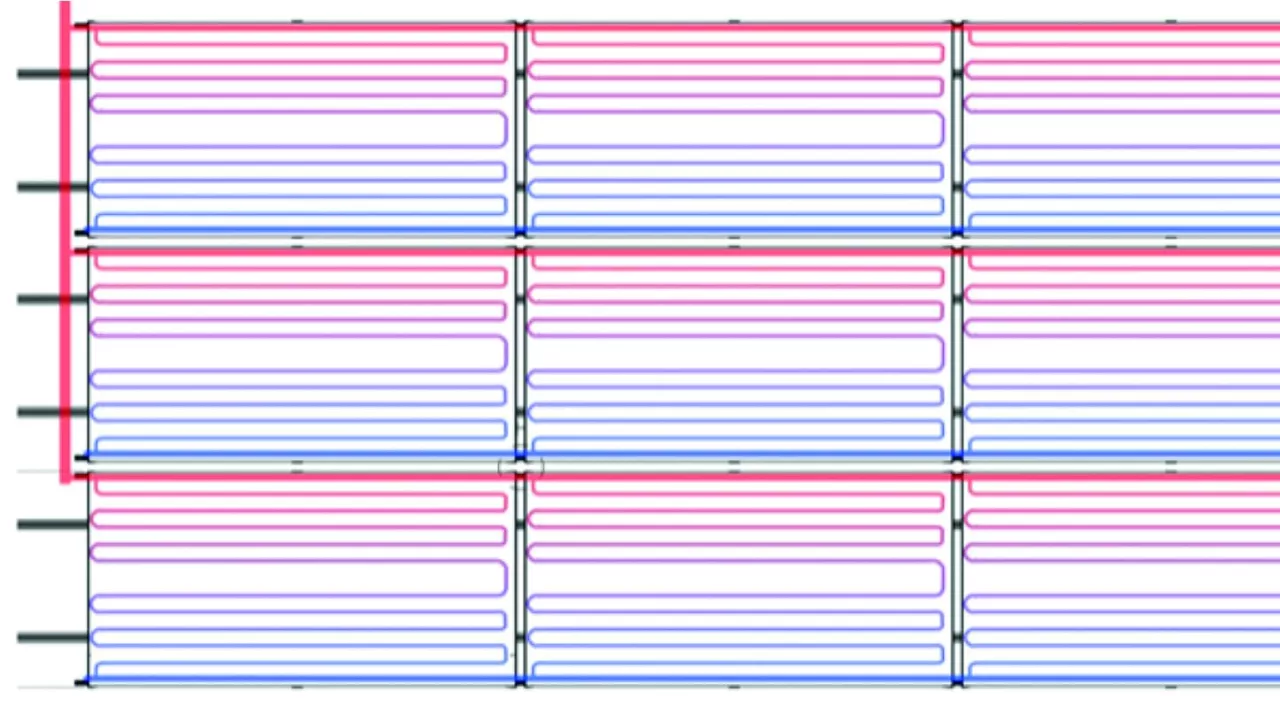Select the tick mark above top-middle panel
Image resolution: width=1280 pixels, height=720 pixels.
pyautogui.click(x=734, y=20)
